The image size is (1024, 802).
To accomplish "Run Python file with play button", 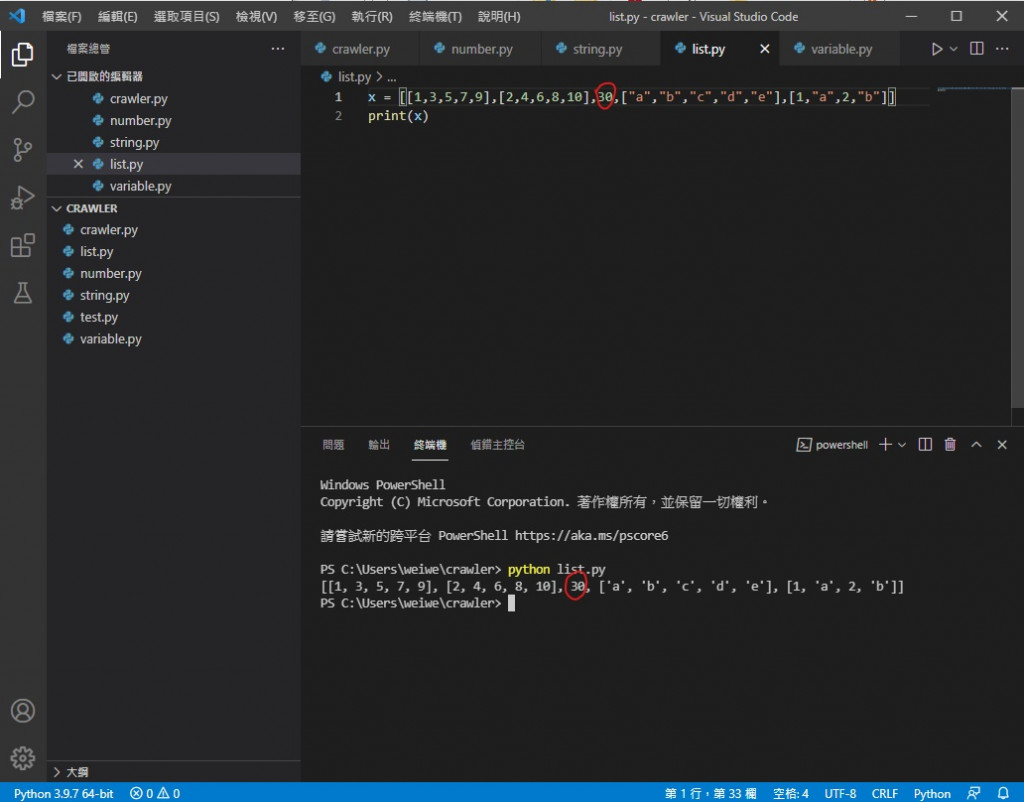I will tap(936, 49).
